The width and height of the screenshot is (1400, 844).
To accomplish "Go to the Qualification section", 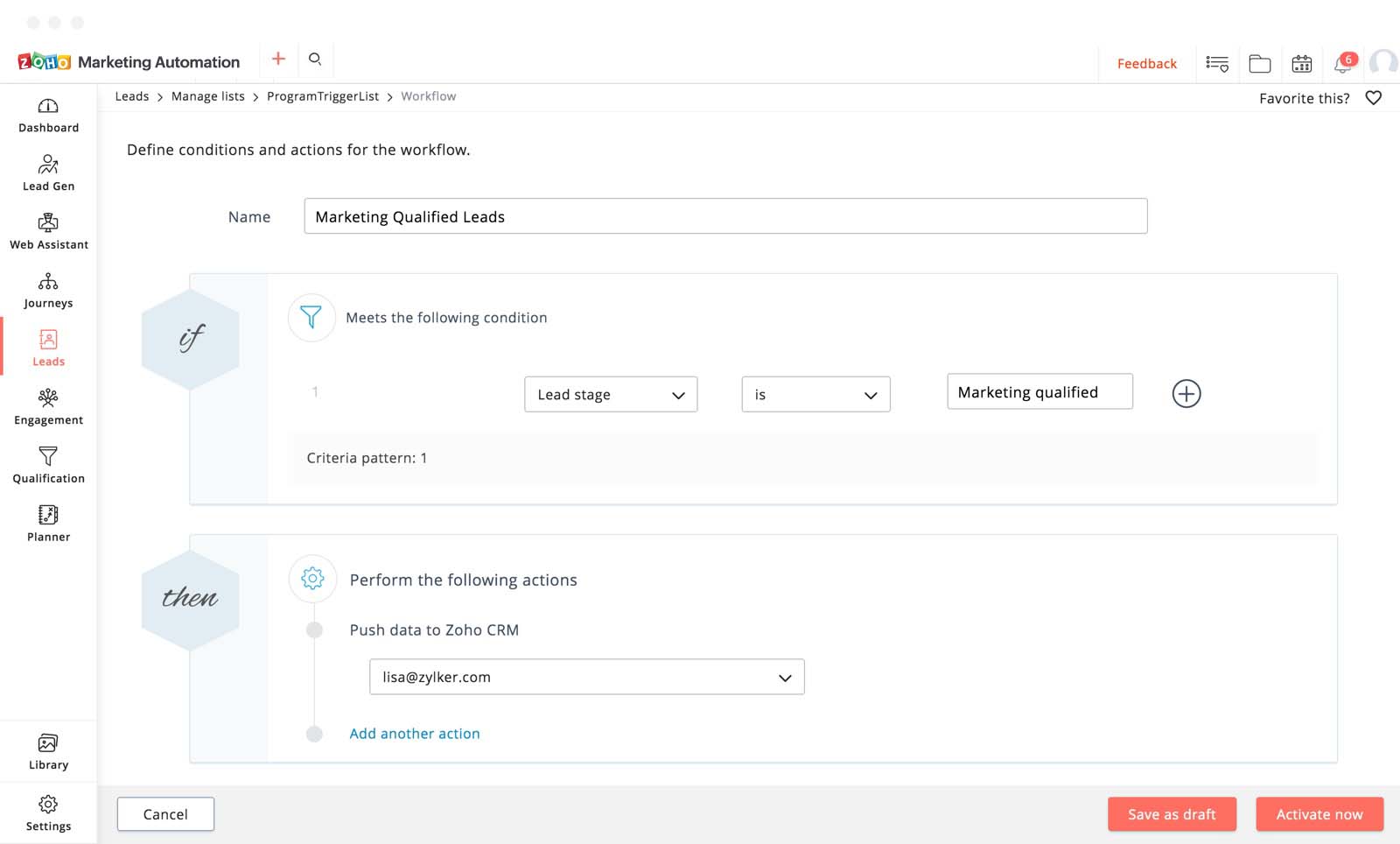I will tap(48, 466).
